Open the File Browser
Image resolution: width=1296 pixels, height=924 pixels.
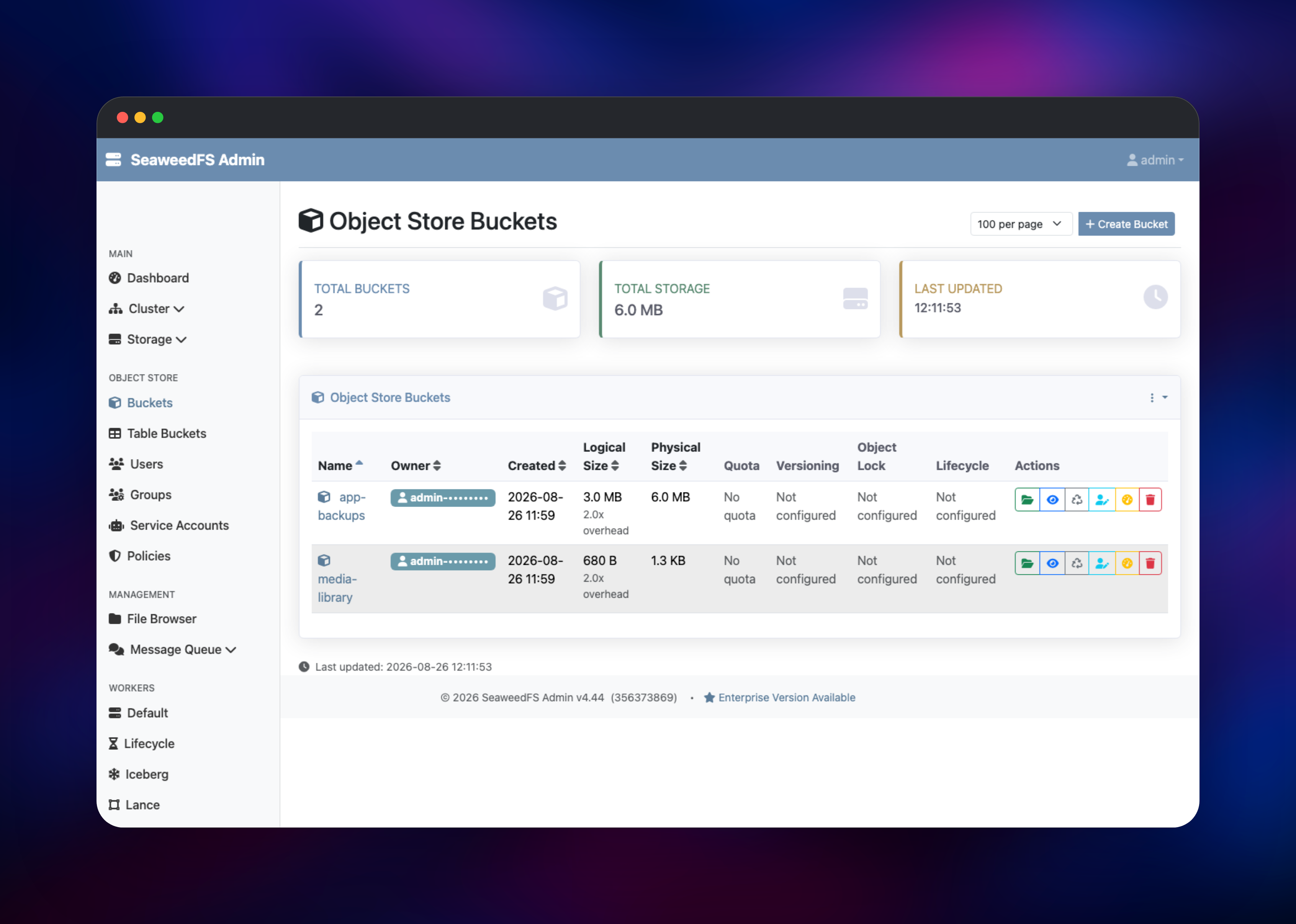pyautogui.click(x=152, y=618)
